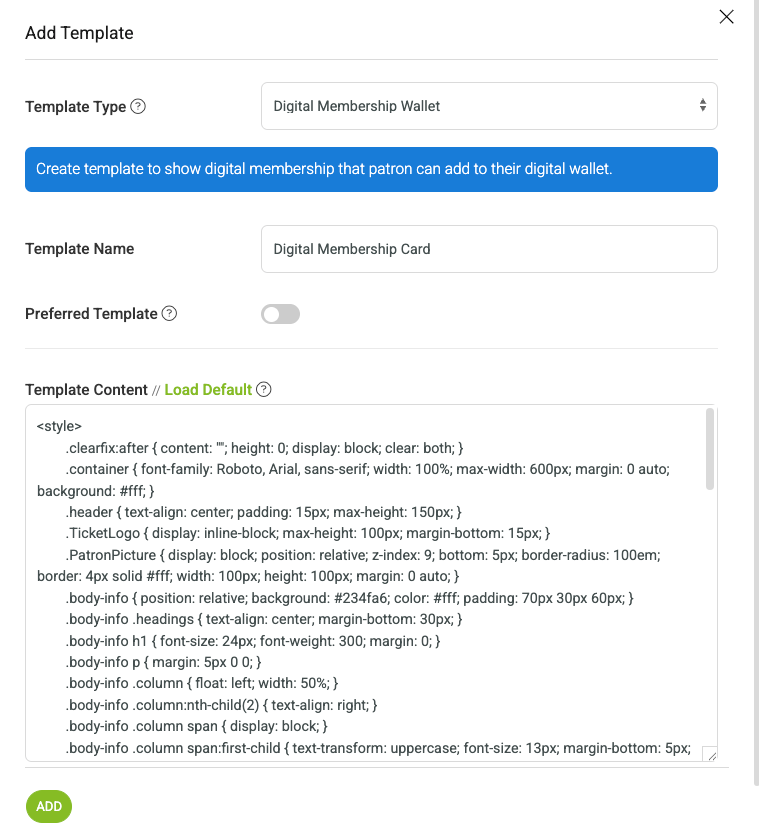Focus the Template Name field
Screen dimensions: 759x833
(489, 249)
